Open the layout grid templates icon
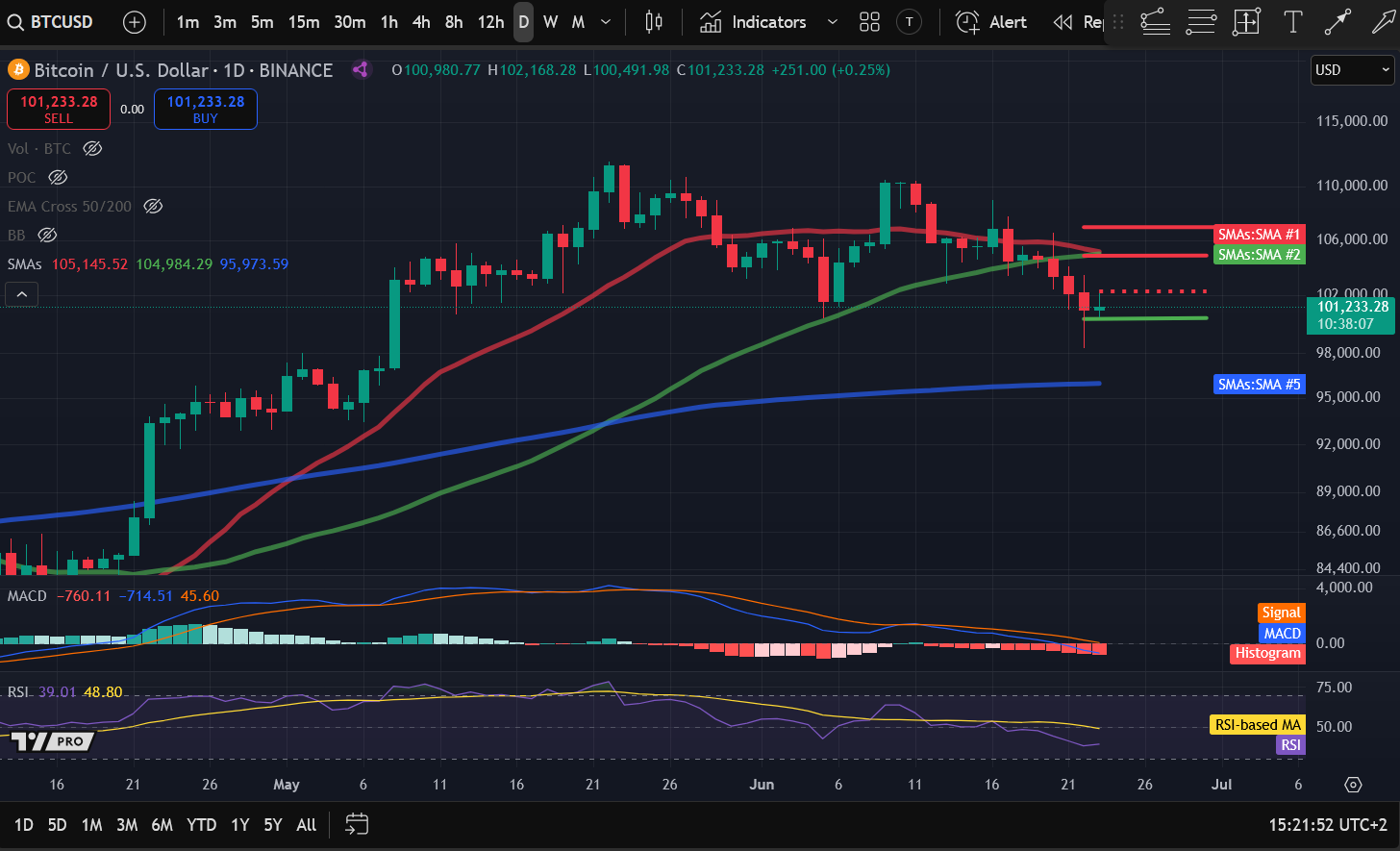 (869, 21)
